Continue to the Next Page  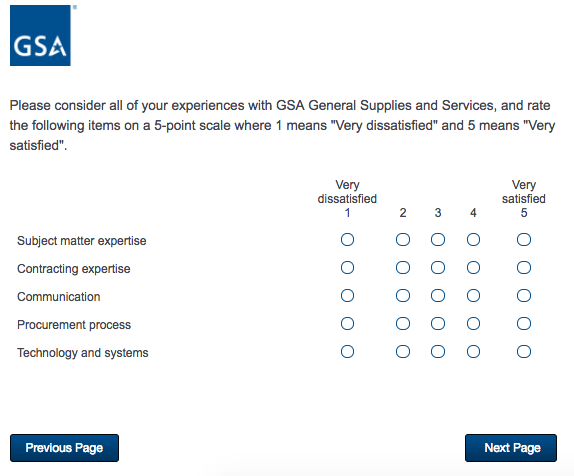pyautogui.click(x=511, y=448)
